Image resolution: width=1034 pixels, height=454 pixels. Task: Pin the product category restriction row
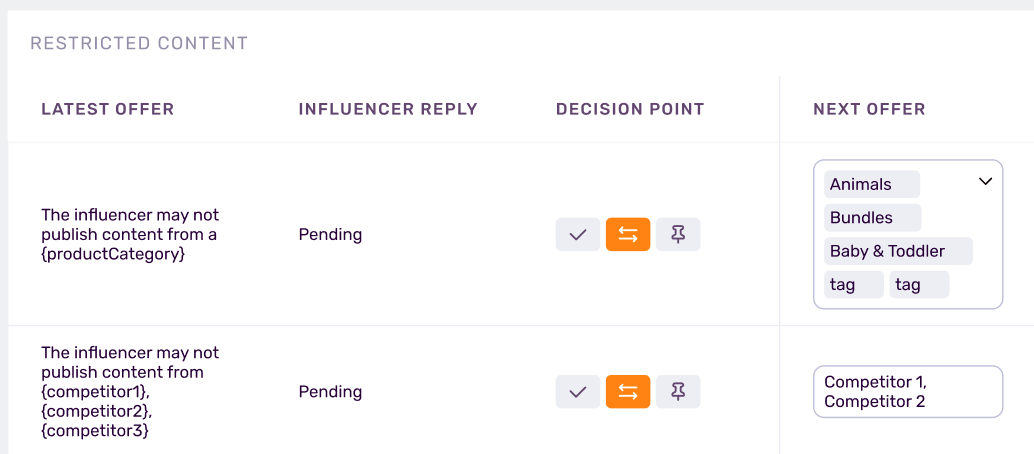coord(678,235)
